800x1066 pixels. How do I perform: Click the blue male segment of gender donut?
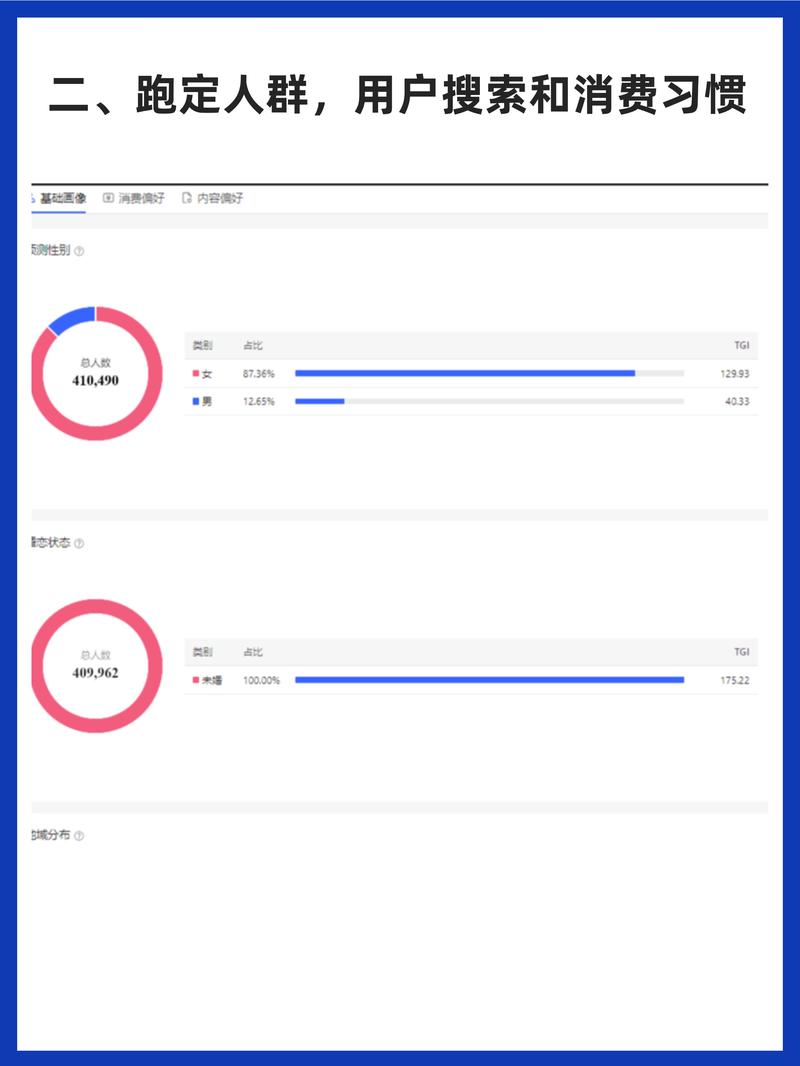click(x=70, y=320)
